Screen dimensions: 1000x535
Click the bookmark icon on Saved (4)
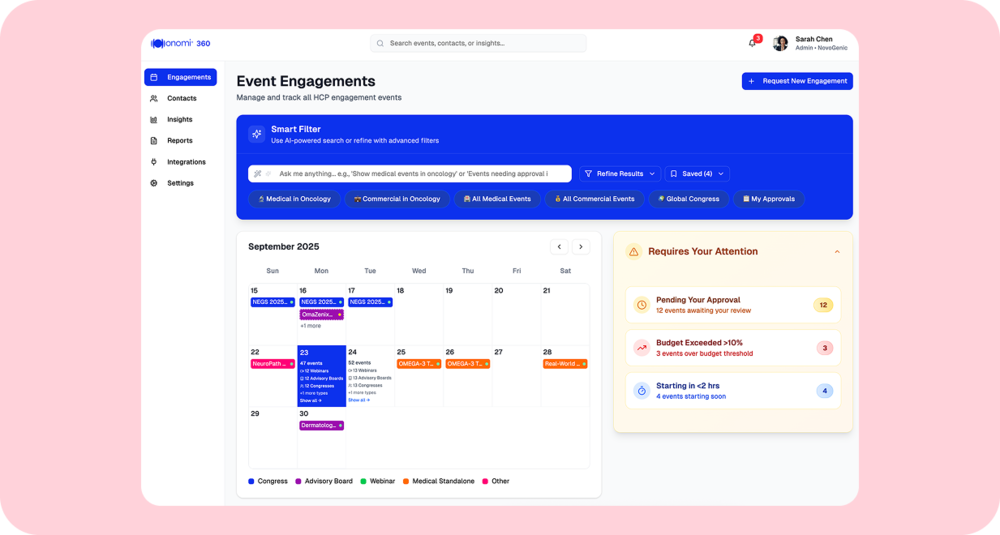tap(673, 173)
